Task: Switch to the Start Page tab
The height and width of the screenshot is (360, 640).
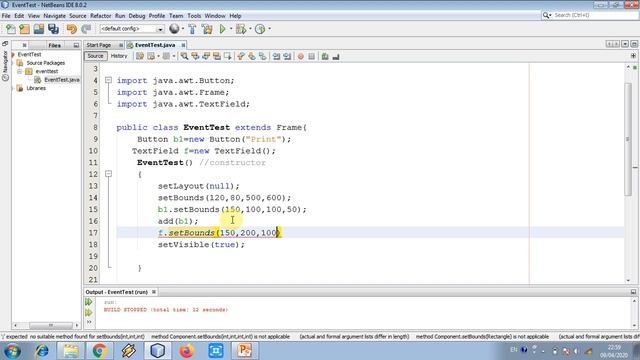Action: (x=99, y=45)
